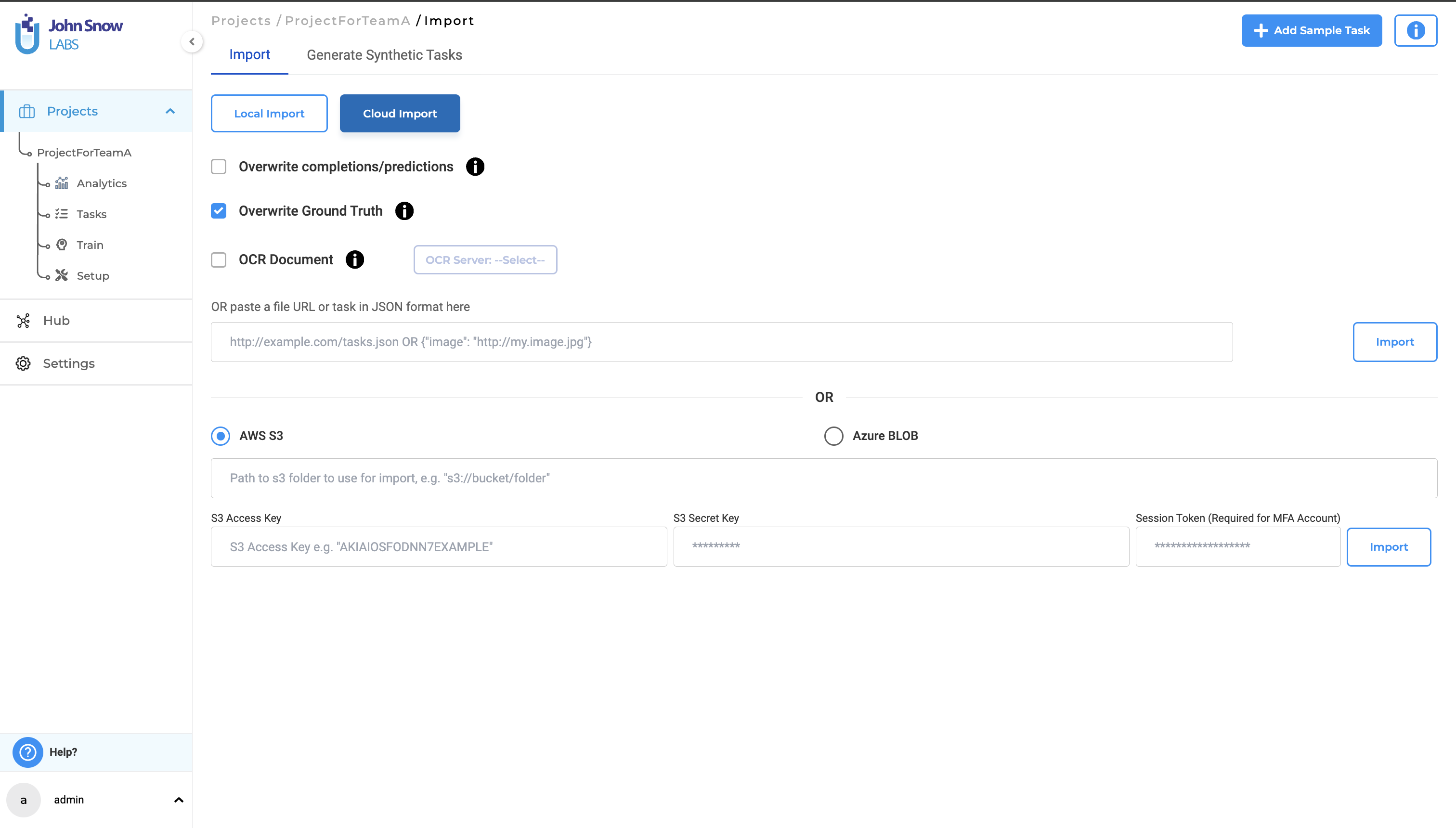Viewport: 1456px width, 828px height.
Task: Expand the ProjectForTeamA tree item
Action: 84,152
